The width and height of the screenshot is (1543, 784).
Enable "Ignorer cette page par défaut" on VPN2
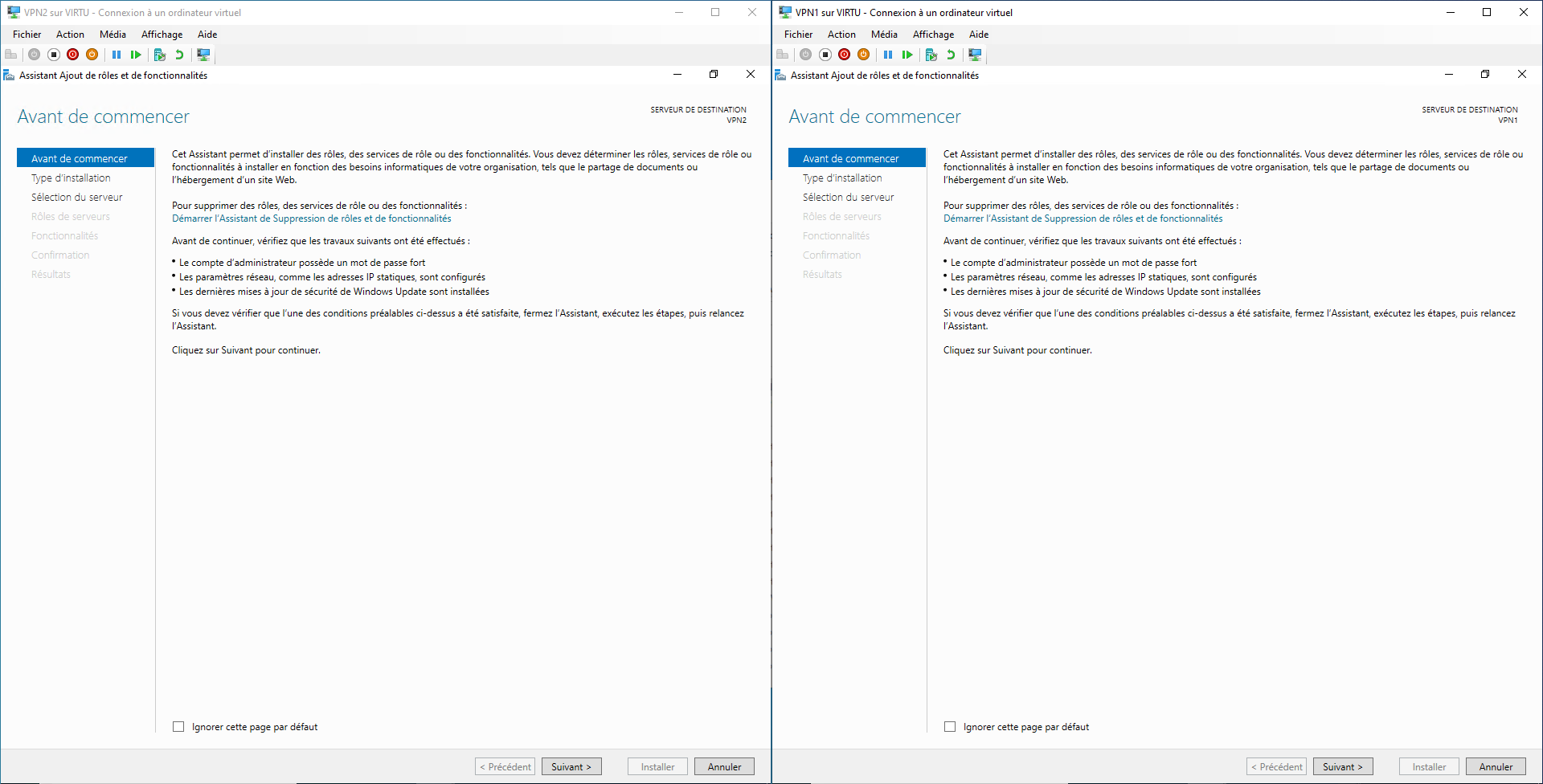pos(178,727)
